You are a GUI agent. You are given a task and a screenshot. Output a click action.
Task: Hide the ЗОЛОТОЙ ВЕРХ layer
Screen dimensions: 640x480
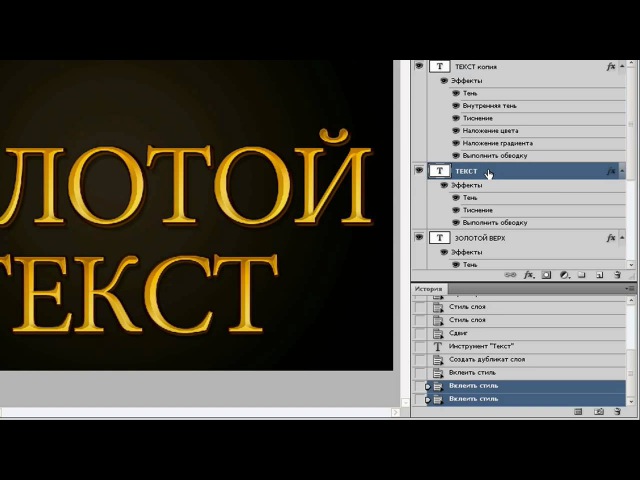419,237
